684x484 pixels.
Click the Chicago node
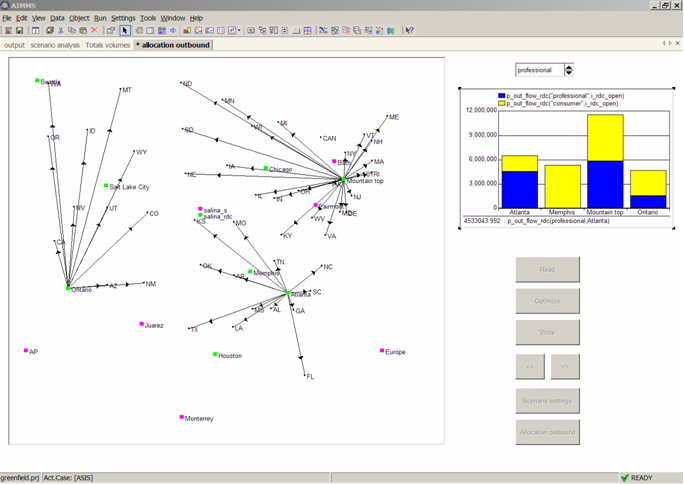coord(266,168)
